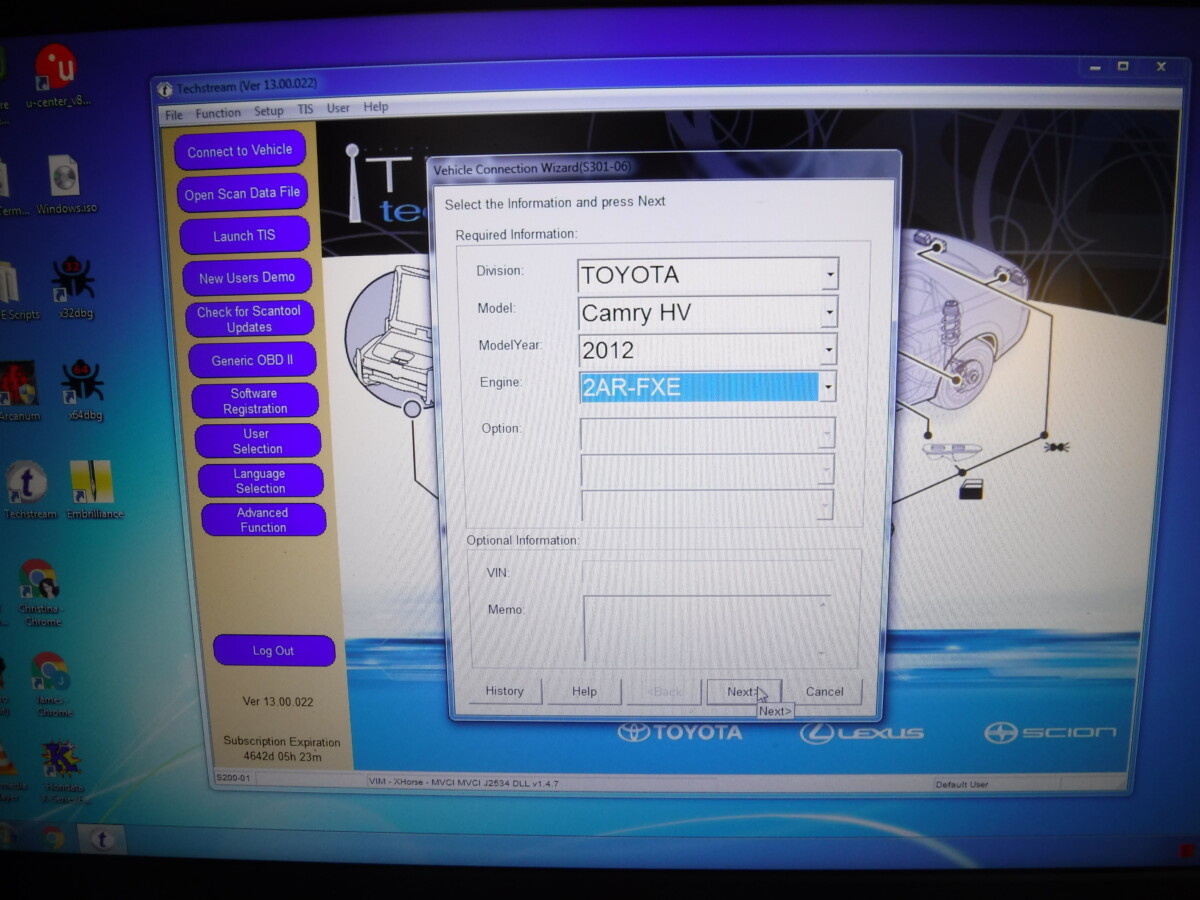
Task: Click the Techstream title bar app icon
Action: click(165, 90)
